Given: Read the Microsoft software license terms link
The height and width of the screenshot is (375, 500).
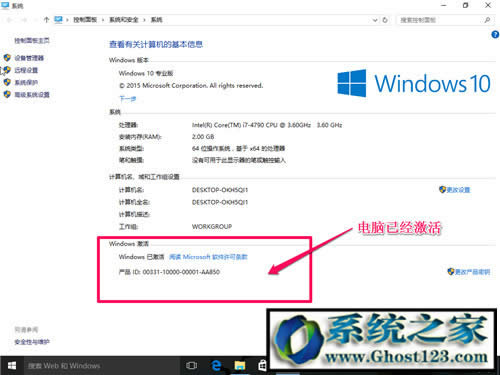Looking at the screenshot, I should tap(208, 257).
